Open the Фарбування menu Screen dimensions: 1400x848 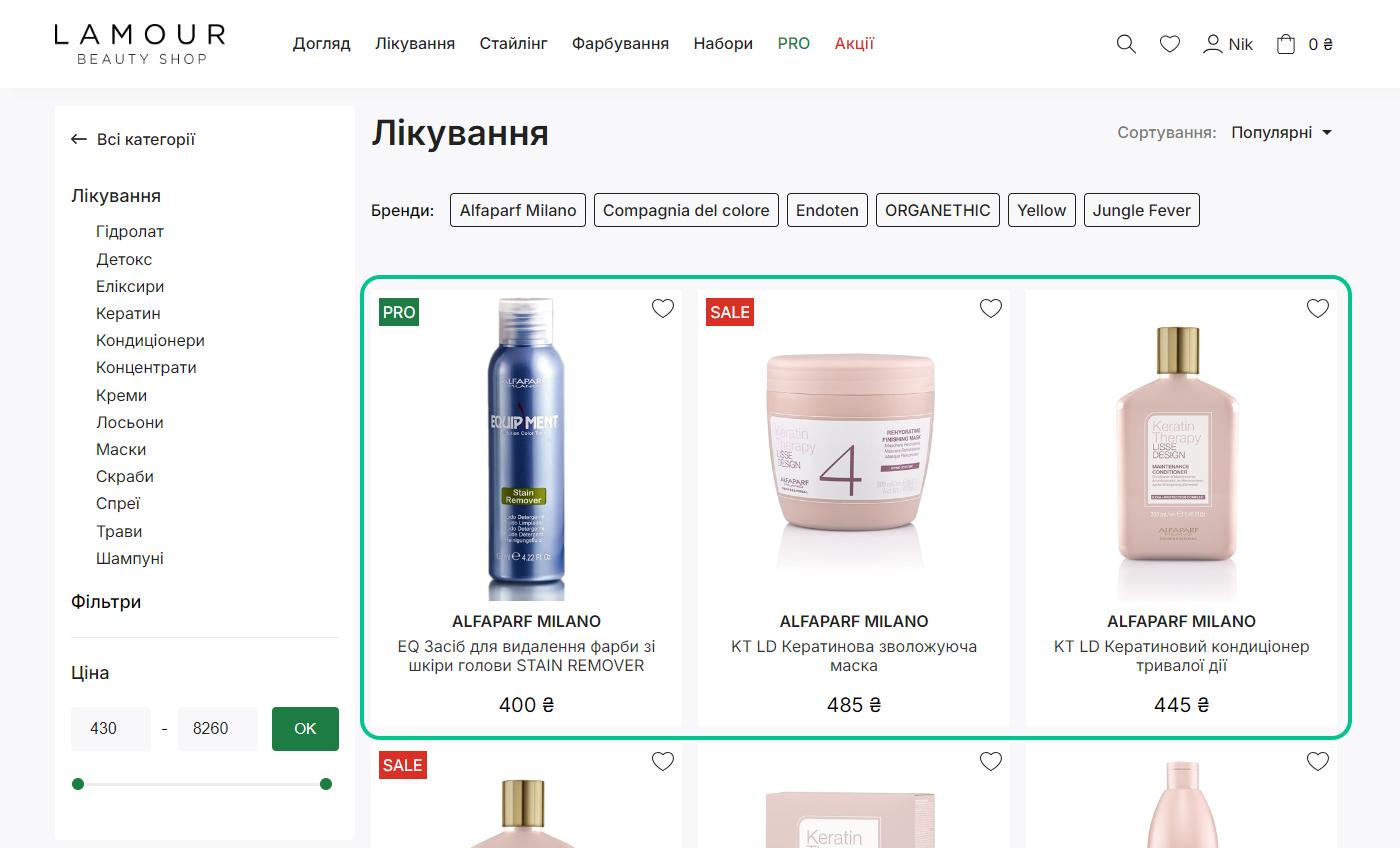(x=620, y=44)
